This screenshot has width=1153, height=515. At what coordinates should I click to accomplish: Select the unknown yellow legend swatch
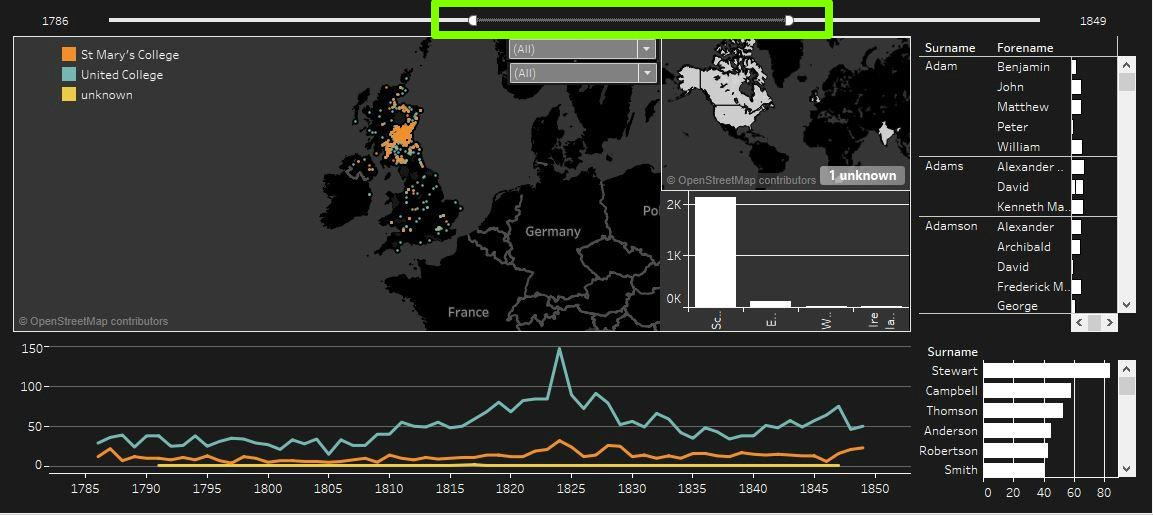[x=68, y=94]
